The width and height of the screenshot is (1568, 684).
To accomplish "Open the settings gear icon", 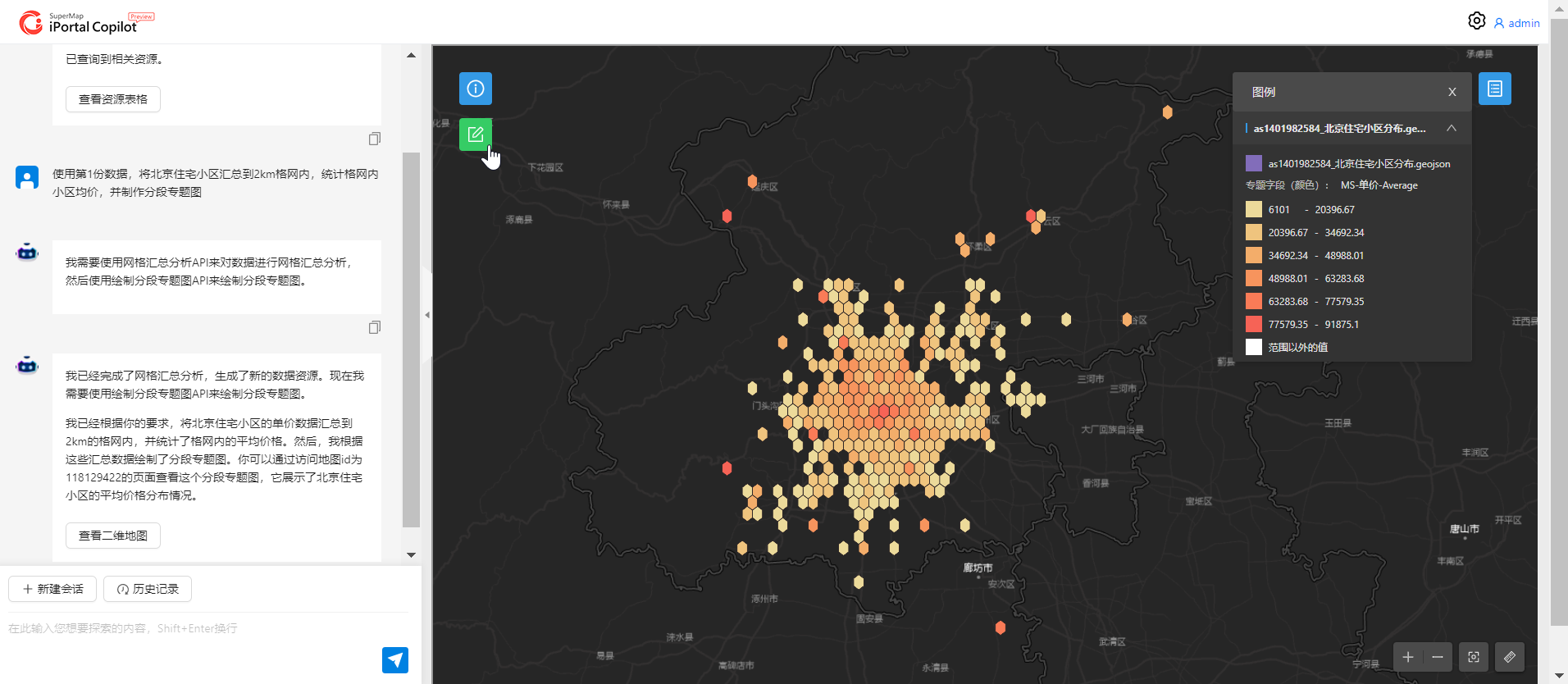I will click(x=1476, y=21).
